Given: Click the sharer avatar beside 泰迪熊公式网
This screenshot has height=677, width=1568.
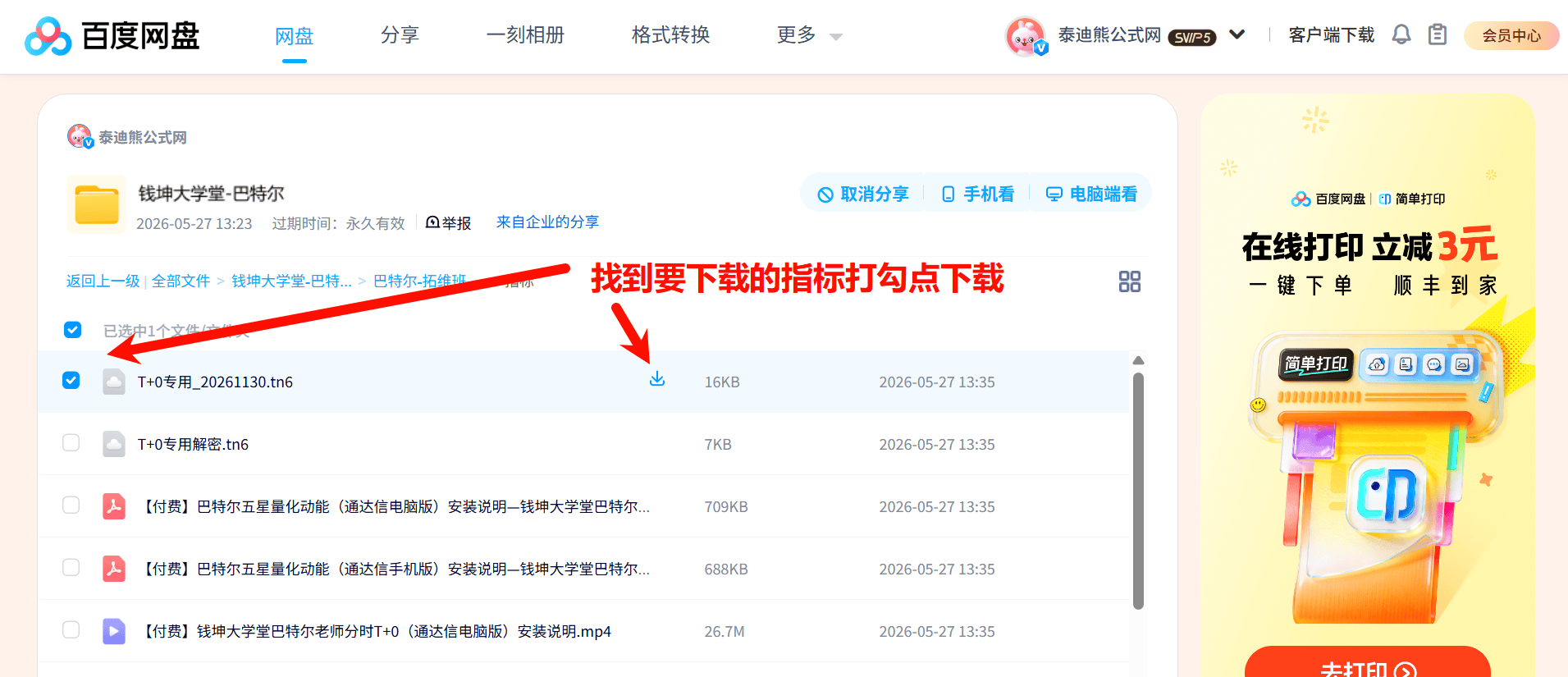Looking at the screenshot, I should pyautogui.click(x=80, y=136).
